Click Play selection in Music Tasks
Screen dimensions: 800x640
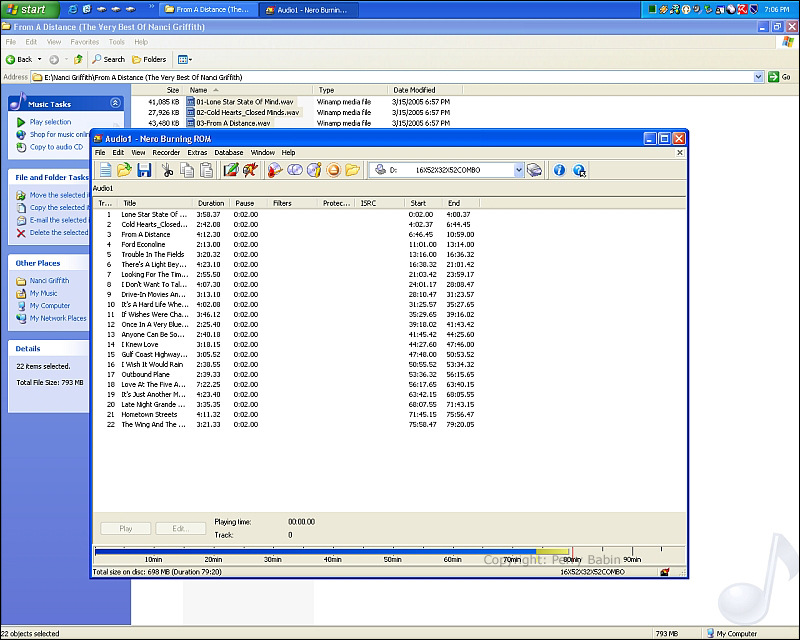click(x=51, y=122)
